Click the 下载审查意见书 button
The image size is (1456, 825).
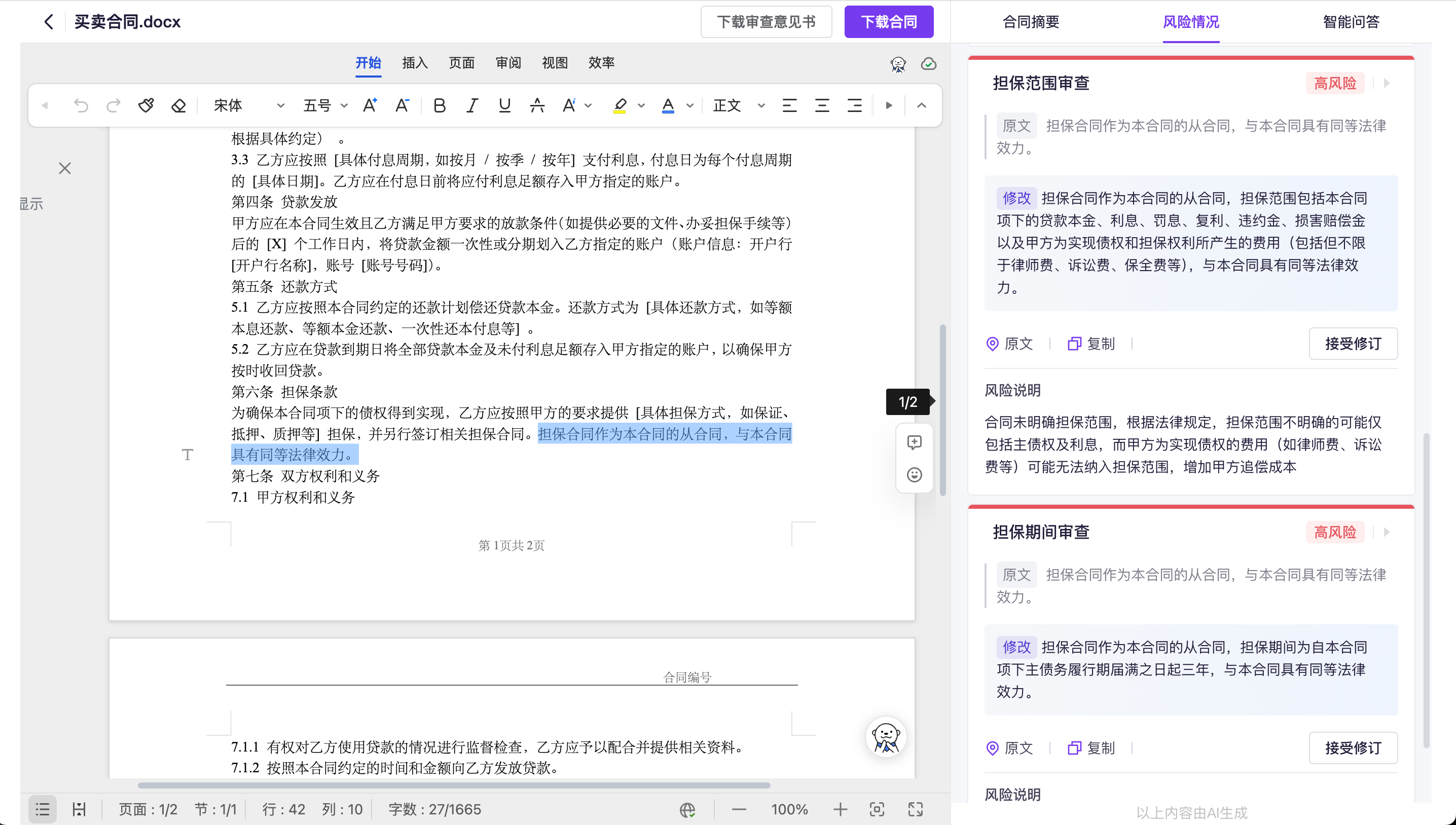[766, 22]
